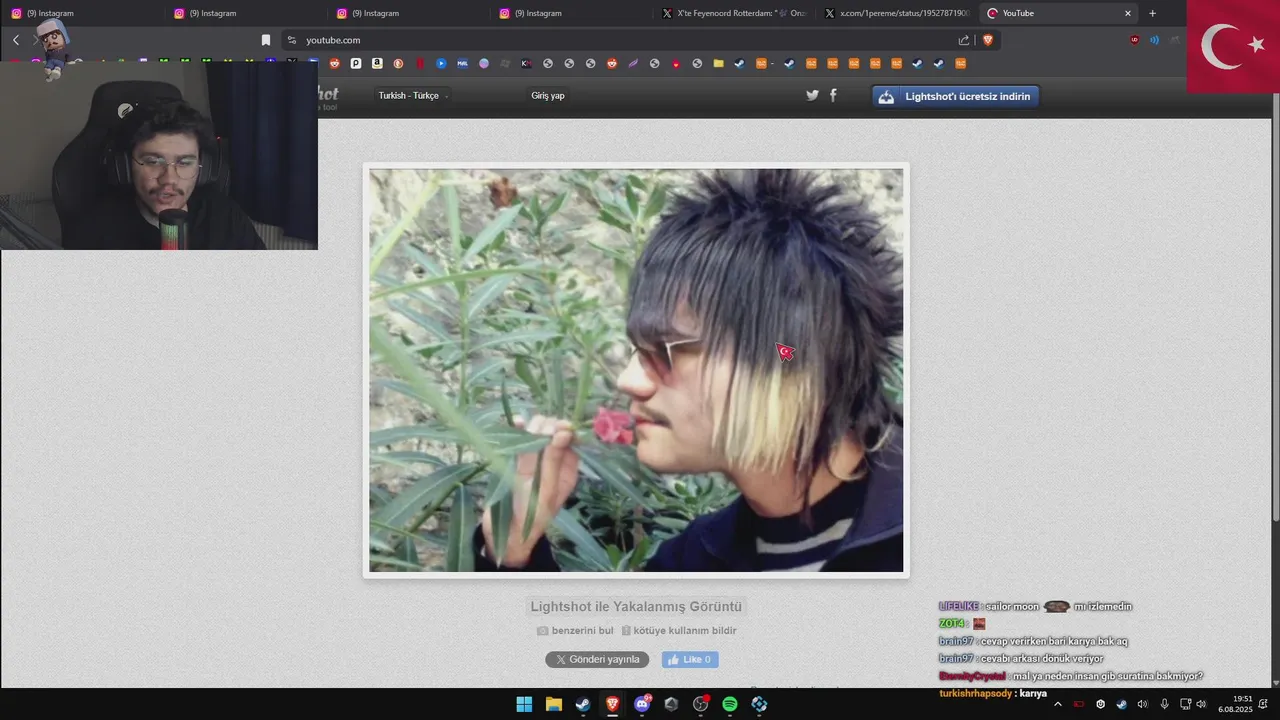The width and height of the screenshot is (1280, 720).
Task: Open the Turkish - Türkçe language dropdown
Action: click(413, 95)
